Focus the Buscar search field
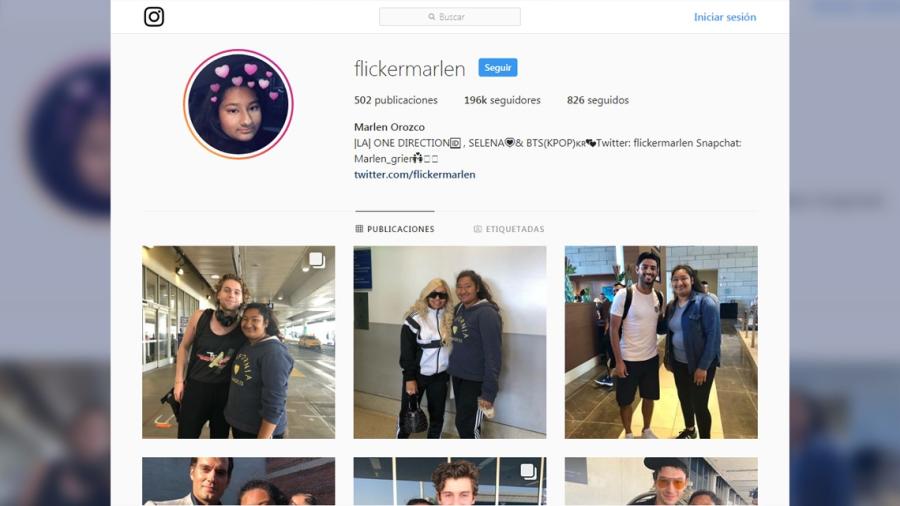Viewport: 900px width, 506px height. point(450,17)
